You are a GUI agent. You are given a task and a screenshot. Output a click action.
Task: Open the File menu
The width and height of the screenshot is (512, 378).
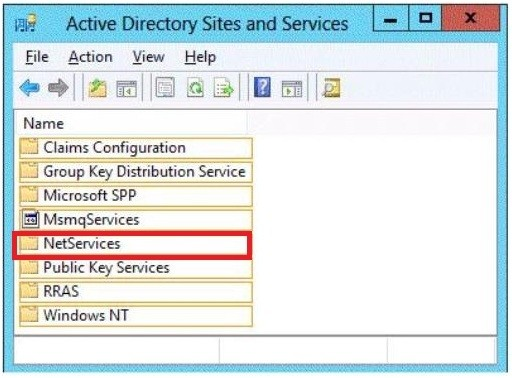click(37, 57)
